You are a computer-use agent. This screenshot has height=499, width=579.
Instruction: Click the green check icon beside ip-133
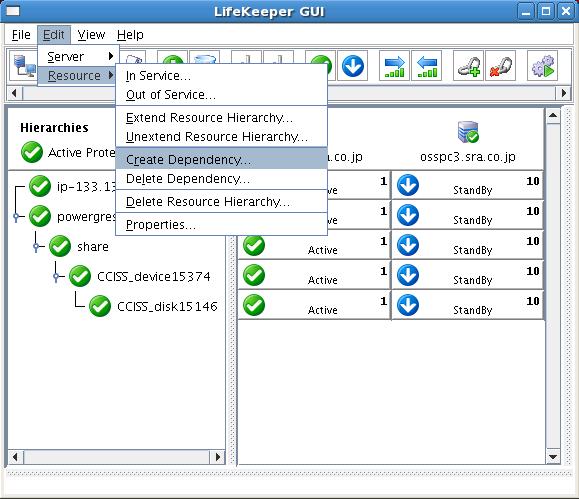click(x=40, y=186)
